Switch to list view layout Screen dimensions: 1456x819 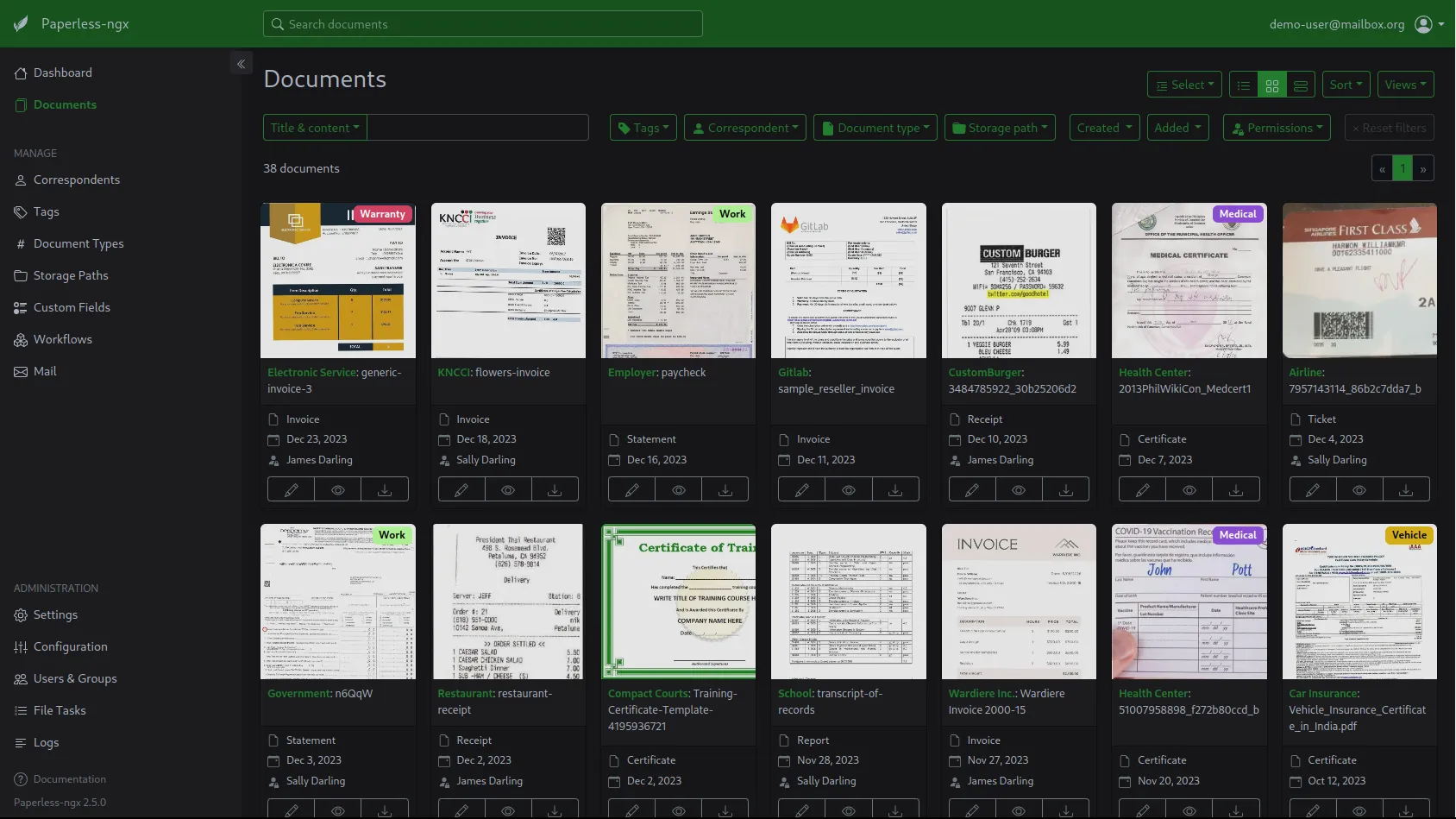point(1243,85)
